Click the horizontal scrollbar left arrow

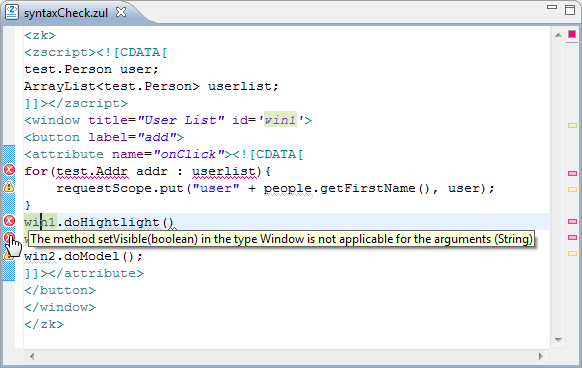(x=32, y=356)
